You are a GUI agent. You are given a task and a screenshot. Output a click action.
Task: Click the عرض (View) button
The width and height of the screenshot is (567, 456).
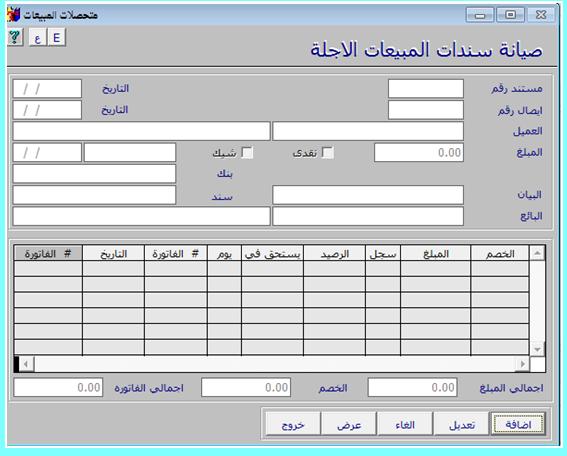349,424
